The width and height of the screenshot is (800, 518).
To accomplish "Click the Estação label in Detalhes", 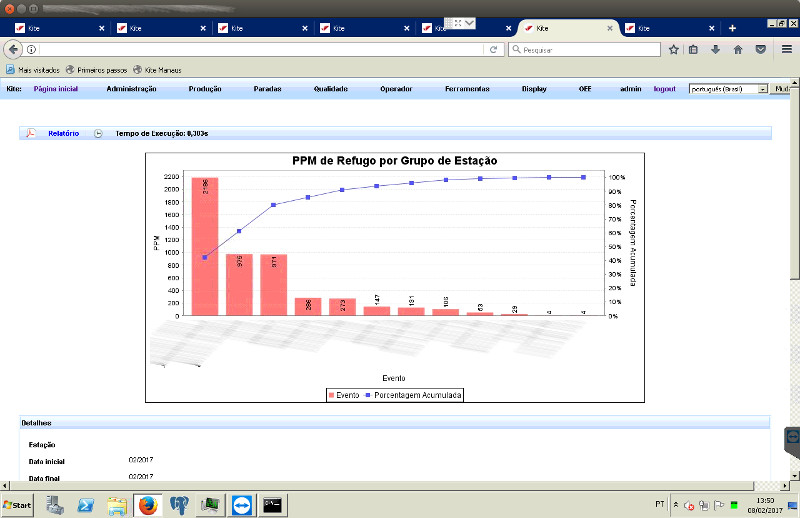I will [42, 445].
